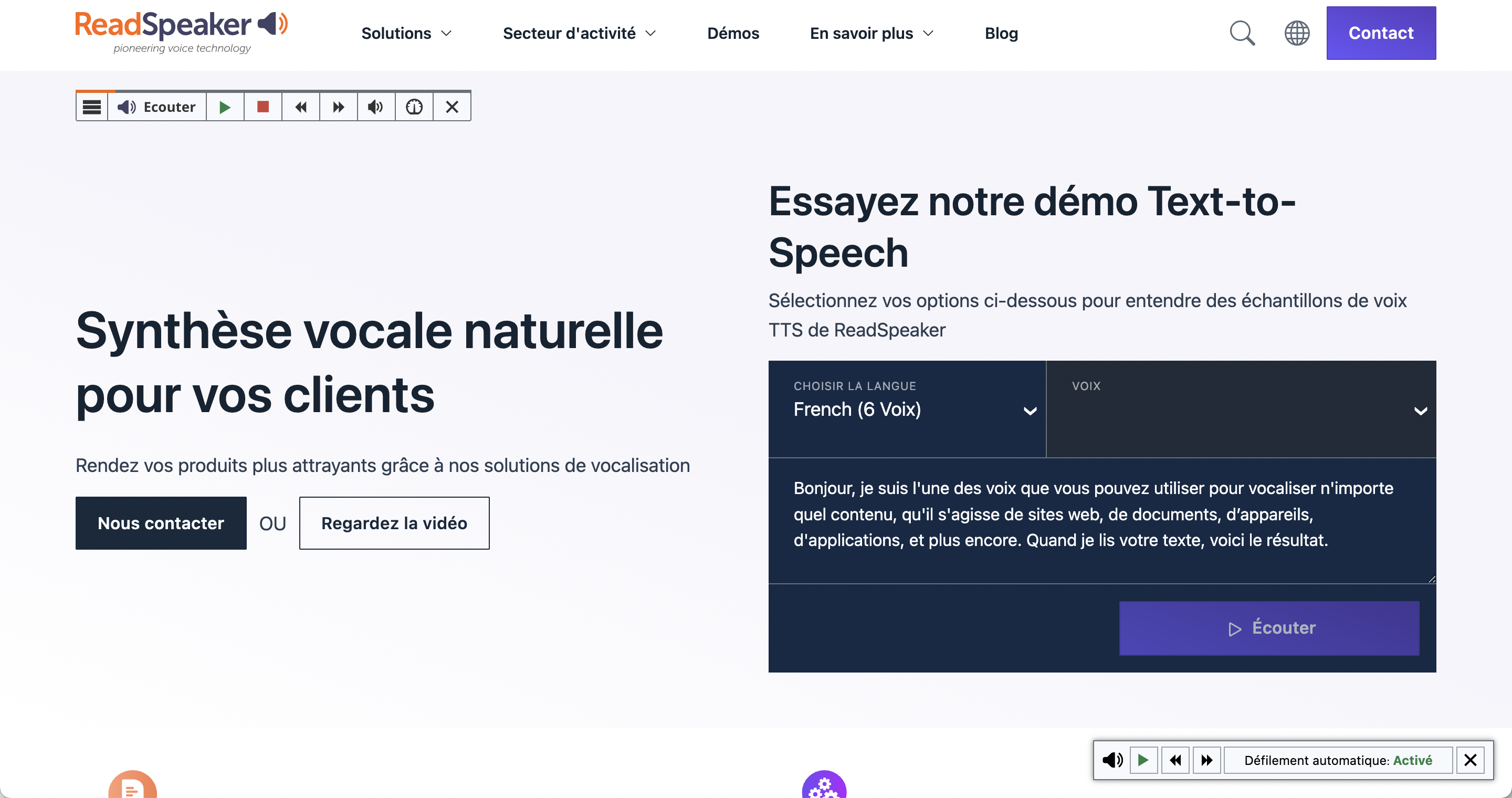Expand En savoir plus menu
1512x798 pixels.
coord(871,34)
